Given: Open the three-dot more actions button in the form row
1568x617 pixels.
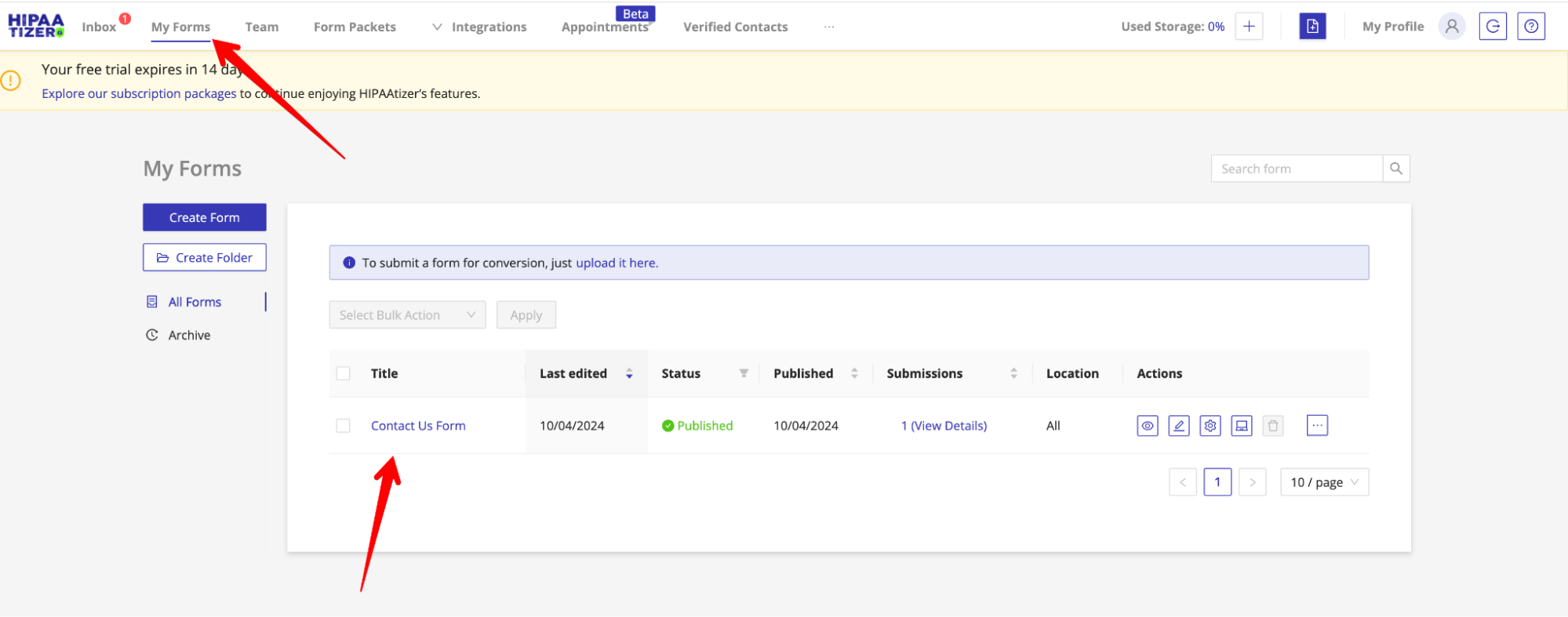Looking at the screenshot, I should 1317,425.
